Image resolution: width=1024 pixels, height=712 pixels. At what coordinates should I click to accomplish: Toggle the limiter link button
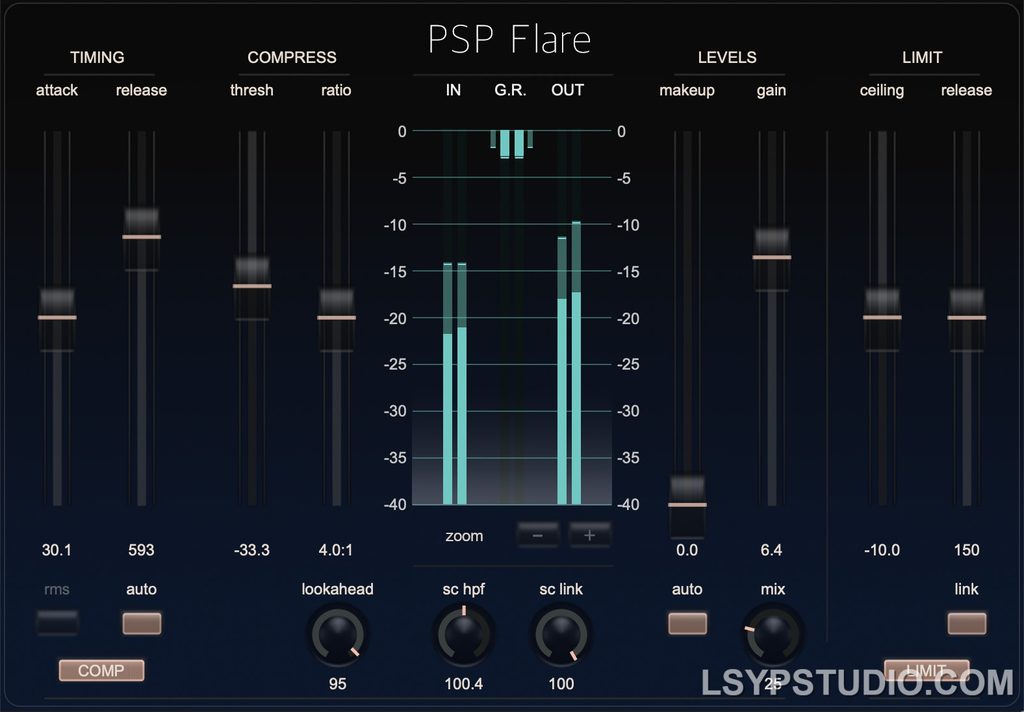tap(967, 623)
